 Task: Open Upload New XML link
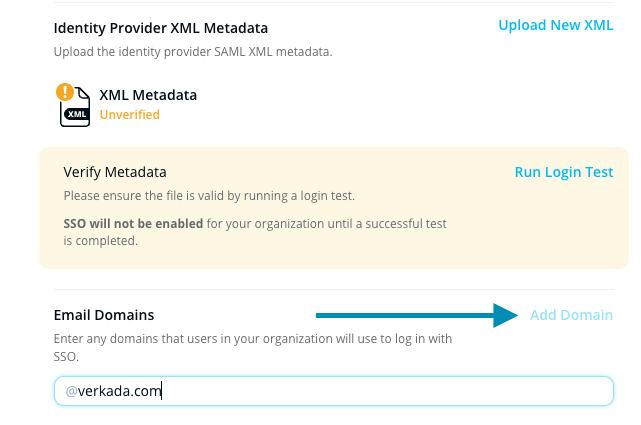pos(555,25)
